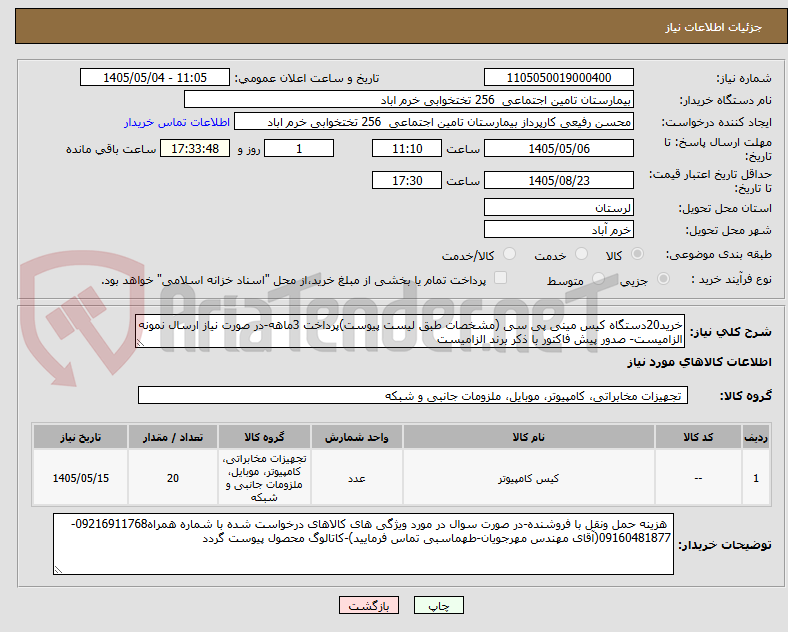Click the بازگشت back button

(369, 605)
